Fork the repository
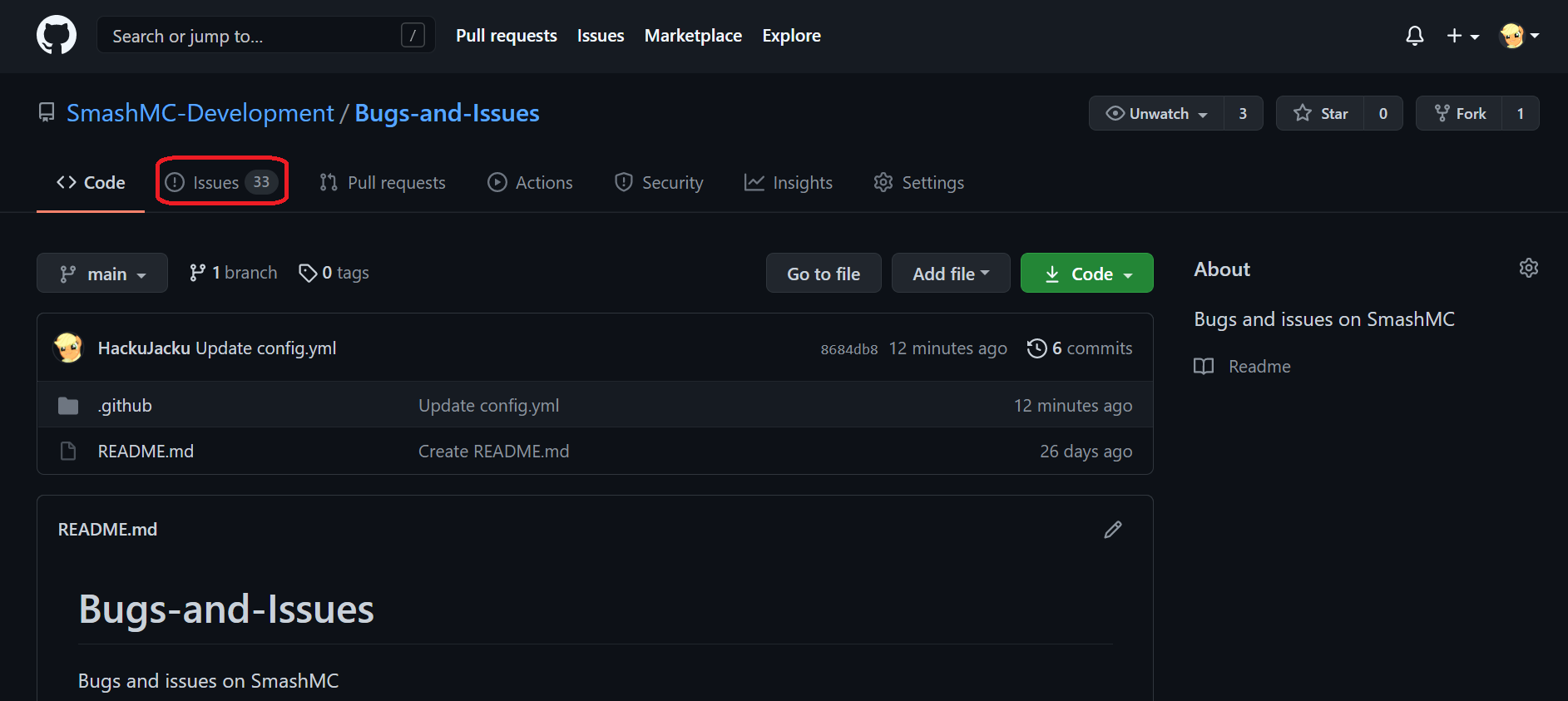 pyautogui.click(x=1460, y=113)
